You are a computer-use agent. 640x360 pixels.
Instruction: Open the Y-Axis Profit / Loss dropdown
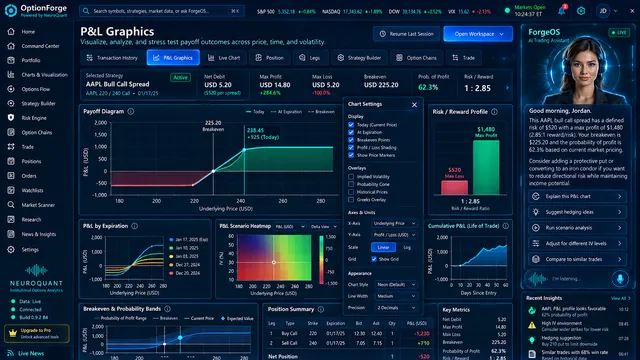[x=394, y=235]
